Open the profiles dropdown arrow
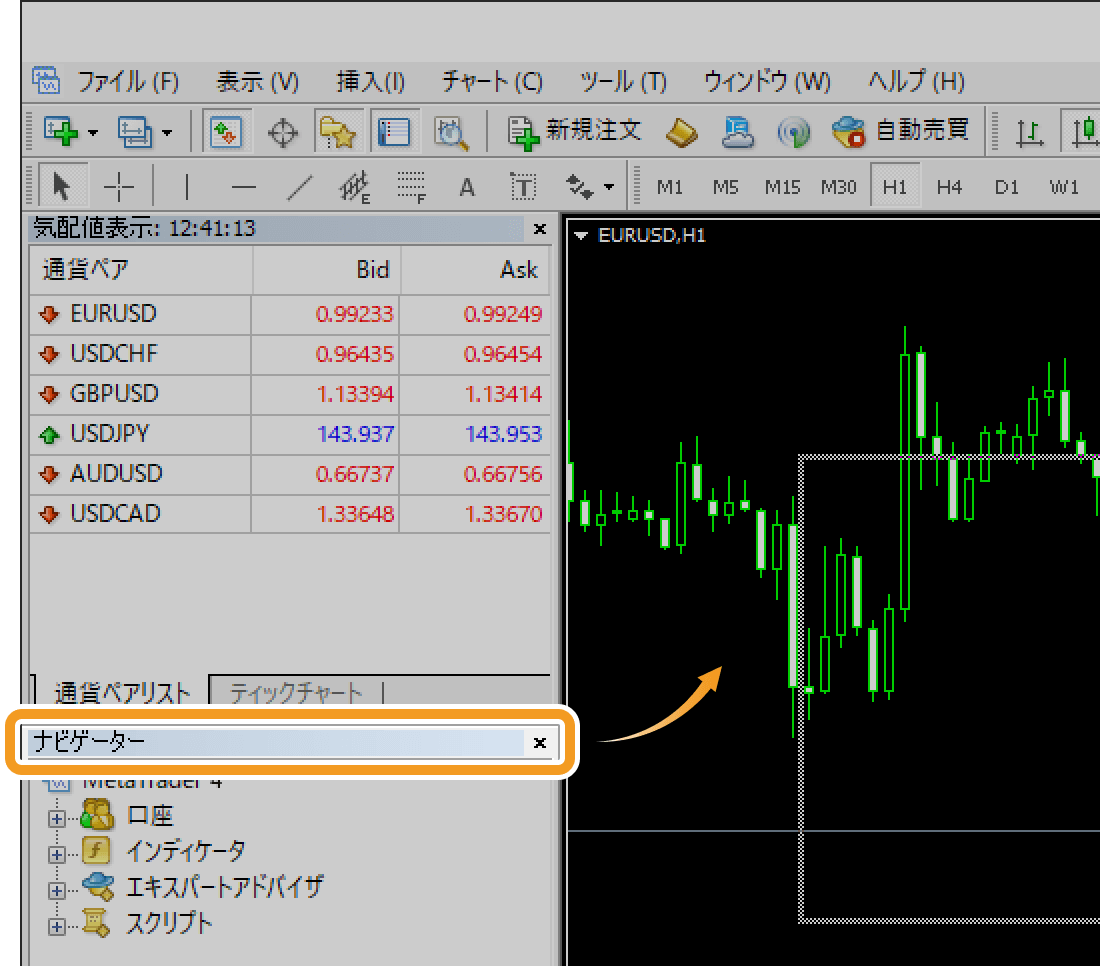1100x966 pixels. tap(167, 131)
